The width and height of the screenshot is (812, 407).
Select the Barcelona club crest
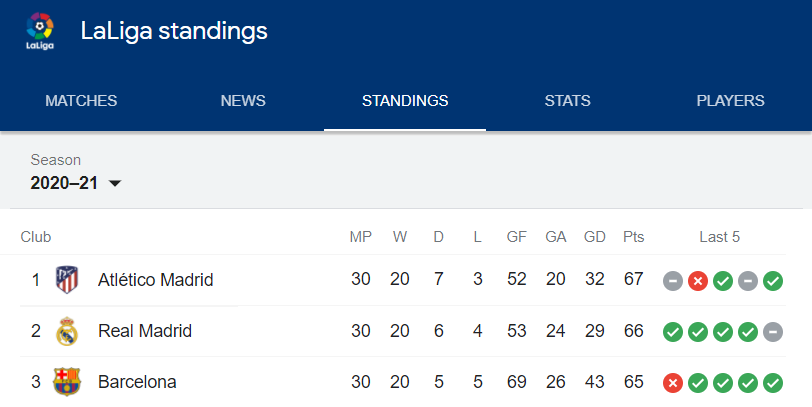tap(67, 382)
